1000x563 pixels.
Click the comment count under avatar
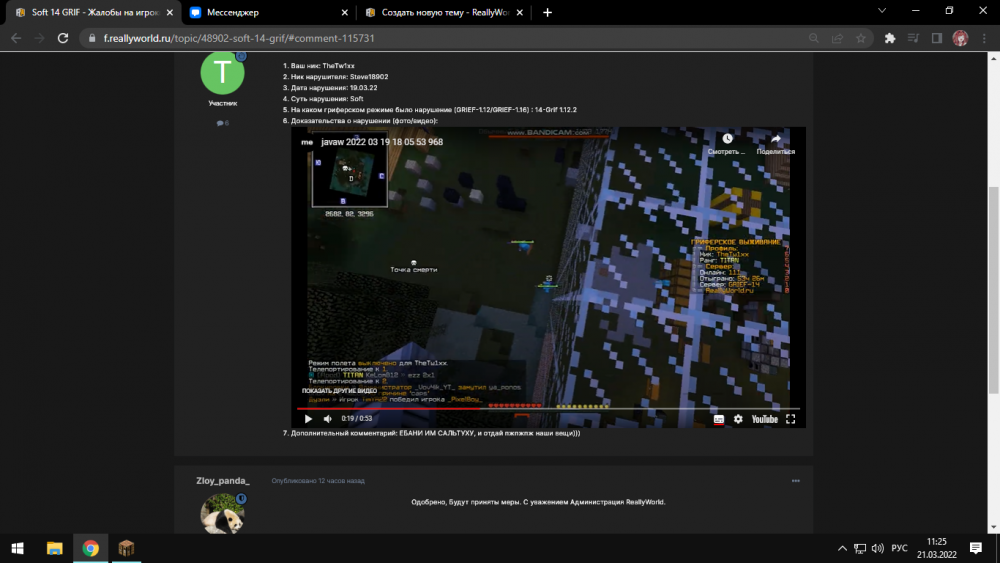point(223,123)
